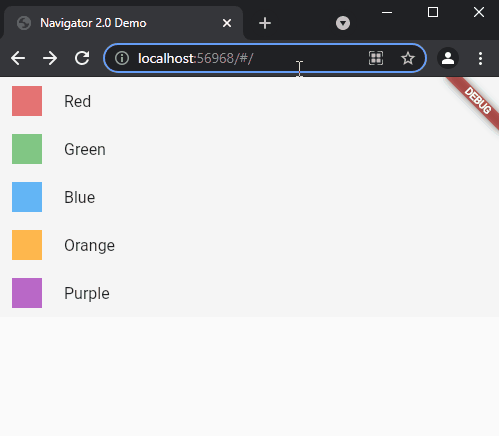Close the Navigator 2.0 Demo tab
The image size is (499, 436).
[227, 23]
